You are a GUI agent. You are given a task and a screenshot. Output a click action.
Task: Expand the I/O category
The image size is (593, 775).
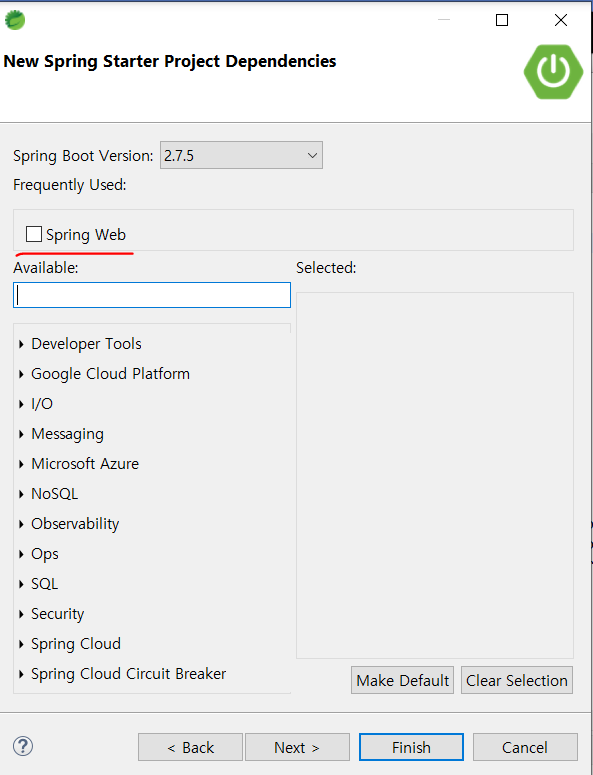21,404
